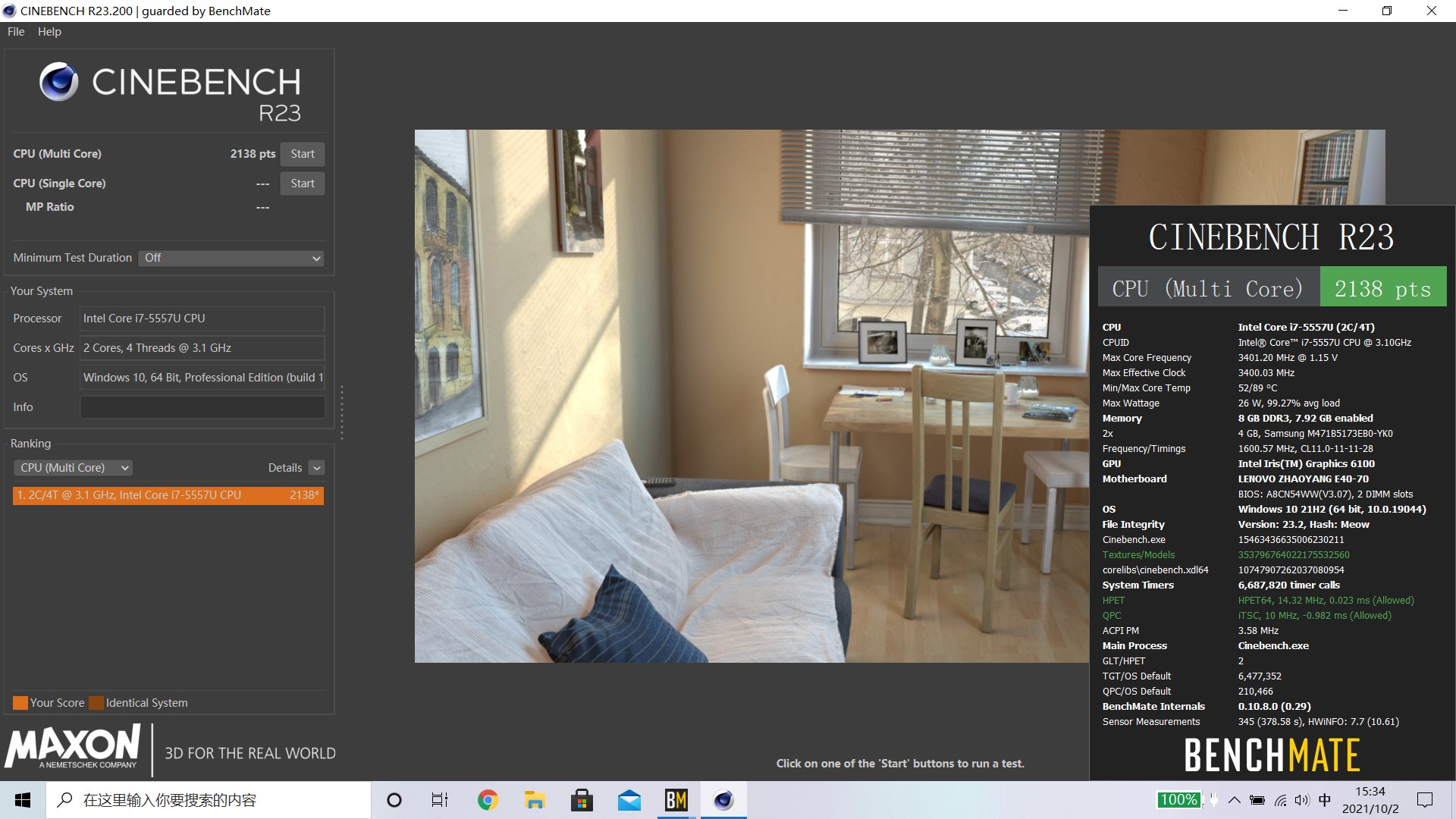Image resolution: width=1456 pixels, height=819 pixels.
Task: Click the HPET timer row value
Action: 1326,601
